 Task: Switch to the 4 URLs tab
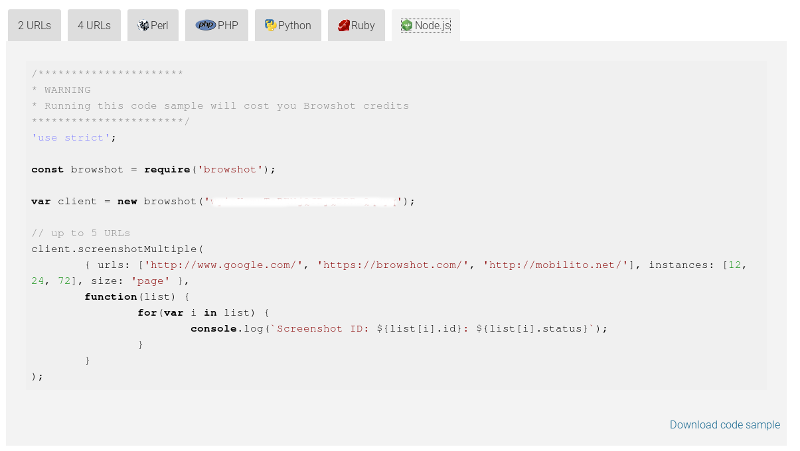point(94,25)
